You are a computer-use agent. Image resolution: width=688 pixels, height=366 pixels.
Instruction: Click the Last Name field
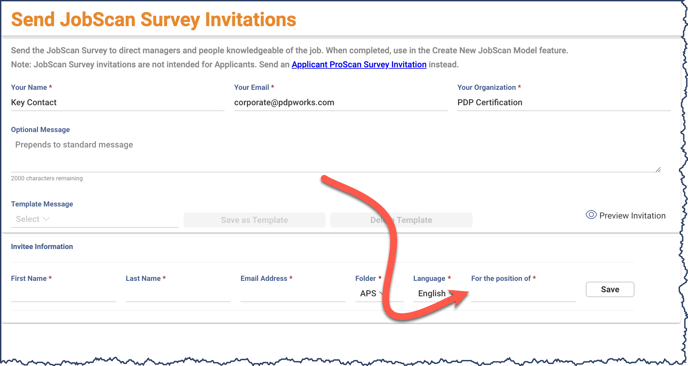tap(178, 294)
